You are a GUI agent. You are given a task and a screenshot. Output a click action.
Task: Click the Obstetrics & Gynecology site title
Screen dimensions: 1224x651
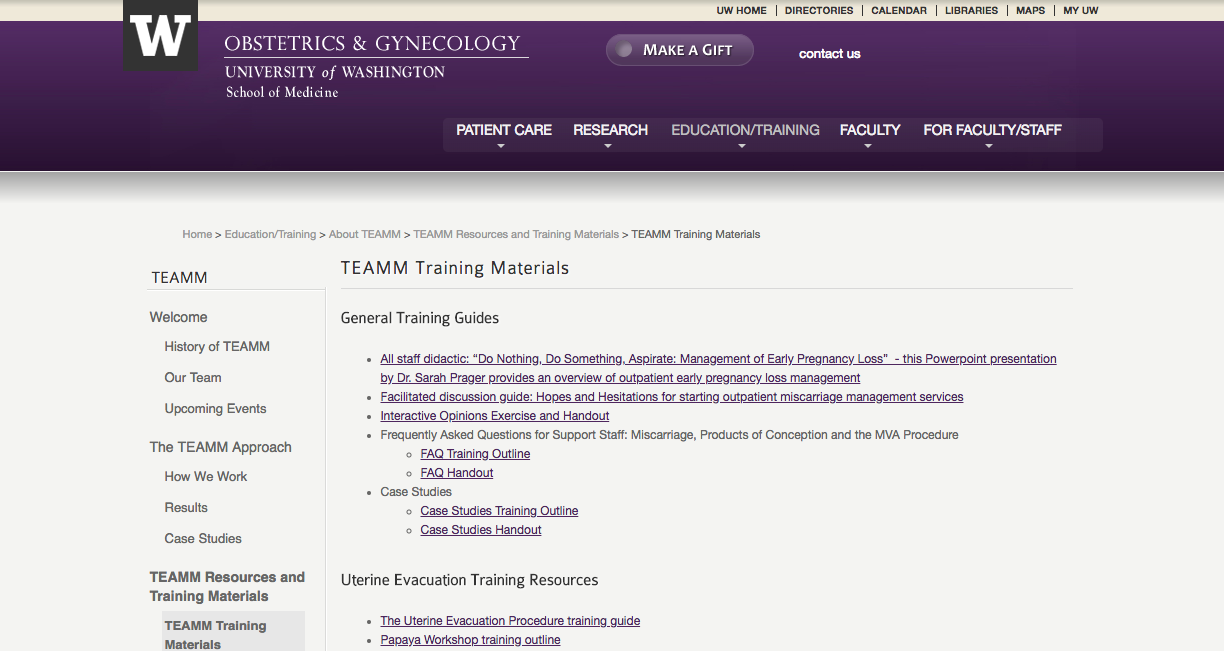click(372, 44)
